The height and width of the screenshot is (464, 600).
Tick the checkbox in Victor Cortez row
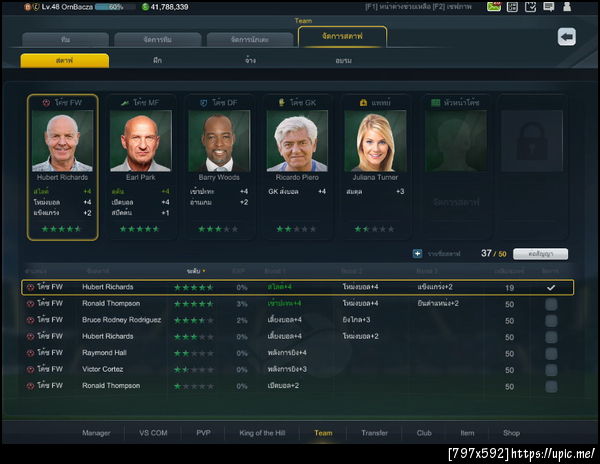(551, 370)
